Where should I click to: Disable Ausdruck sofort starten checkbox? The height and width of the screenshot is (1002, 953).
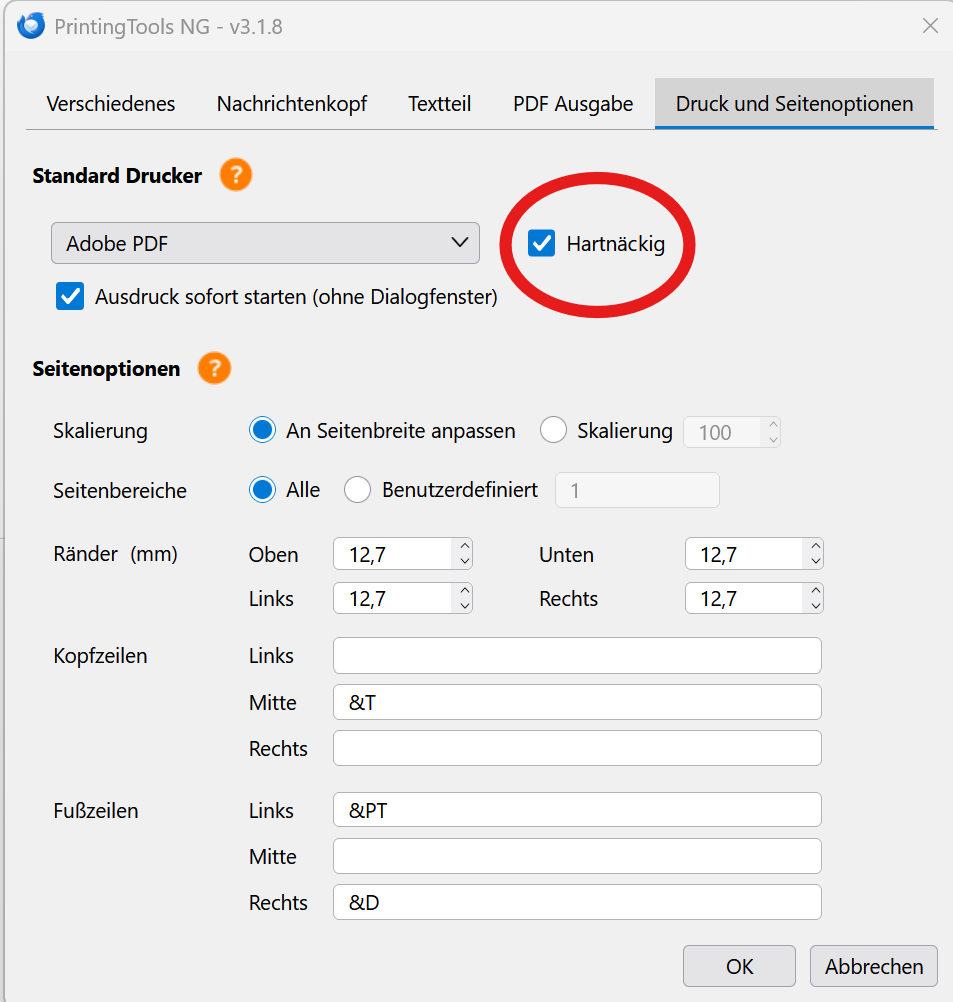70,297
